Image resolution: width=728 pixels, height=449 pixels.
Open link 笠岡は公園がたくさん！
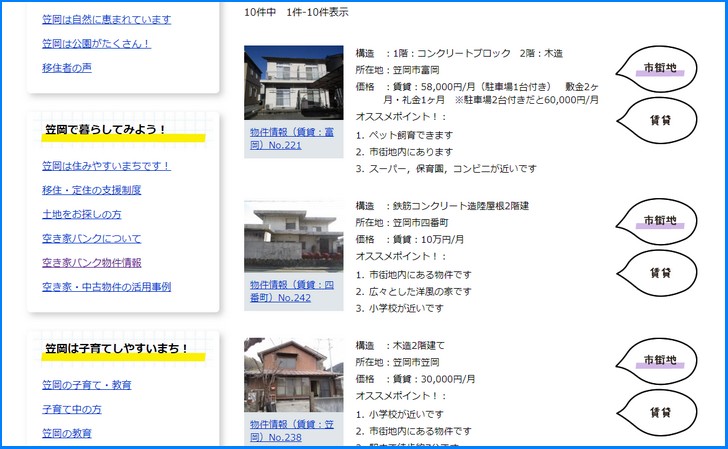tap(96, 44)
